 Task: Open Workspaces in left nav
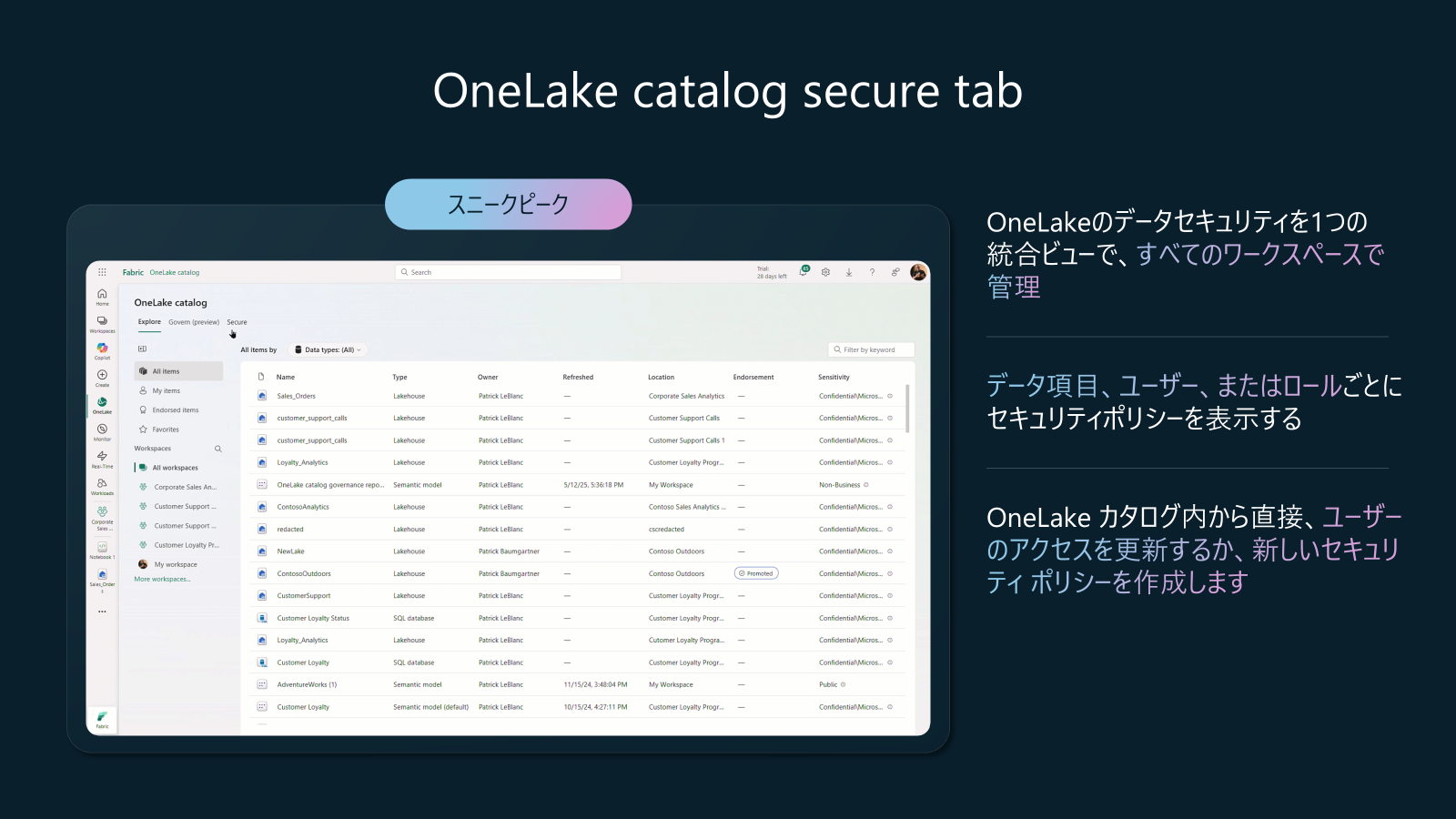(x=102, y=324)
